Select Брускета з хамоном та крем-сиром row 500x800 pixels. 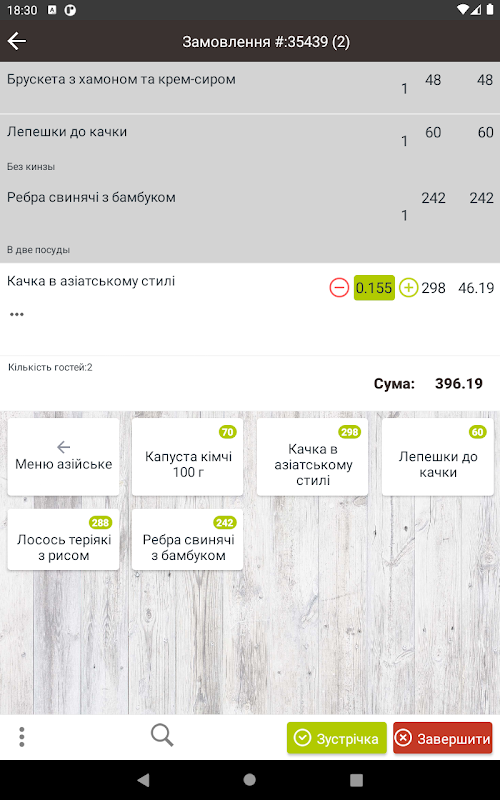click(250, 88)
